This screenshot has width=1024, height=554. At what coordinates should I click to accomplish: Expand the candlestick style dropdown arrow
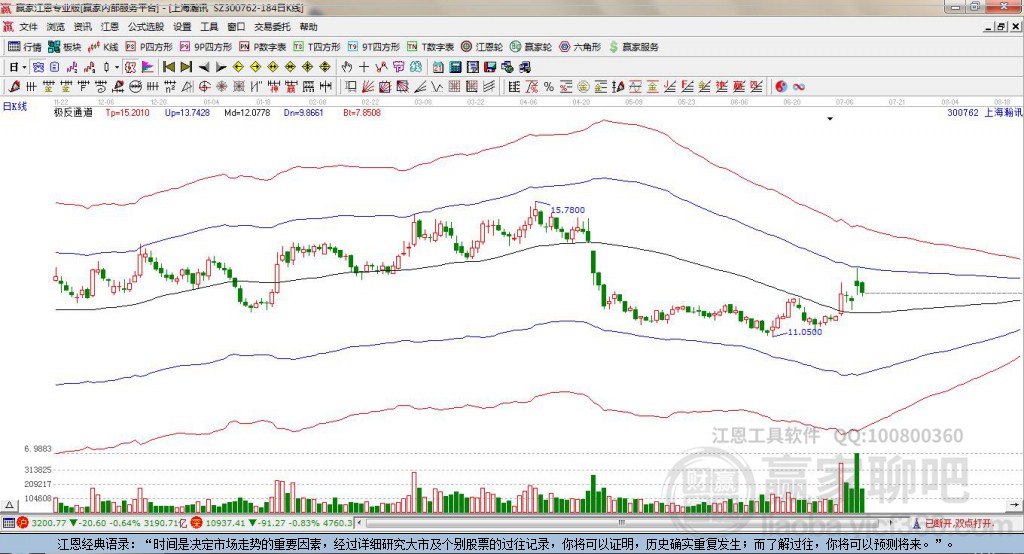(x=117, y=67)
